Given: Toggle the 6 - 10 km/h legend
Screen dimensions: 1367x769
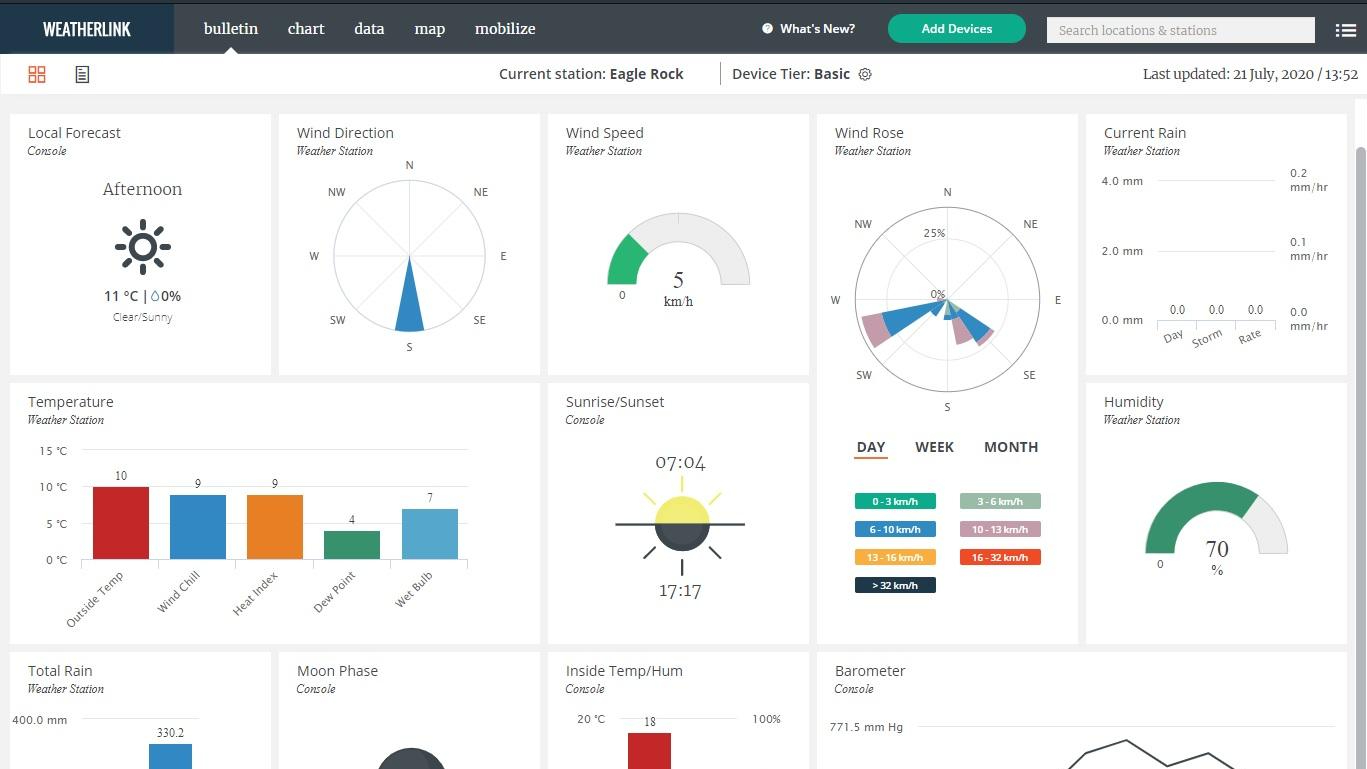Looking at the screenshot, I should (x=895, y=529).
